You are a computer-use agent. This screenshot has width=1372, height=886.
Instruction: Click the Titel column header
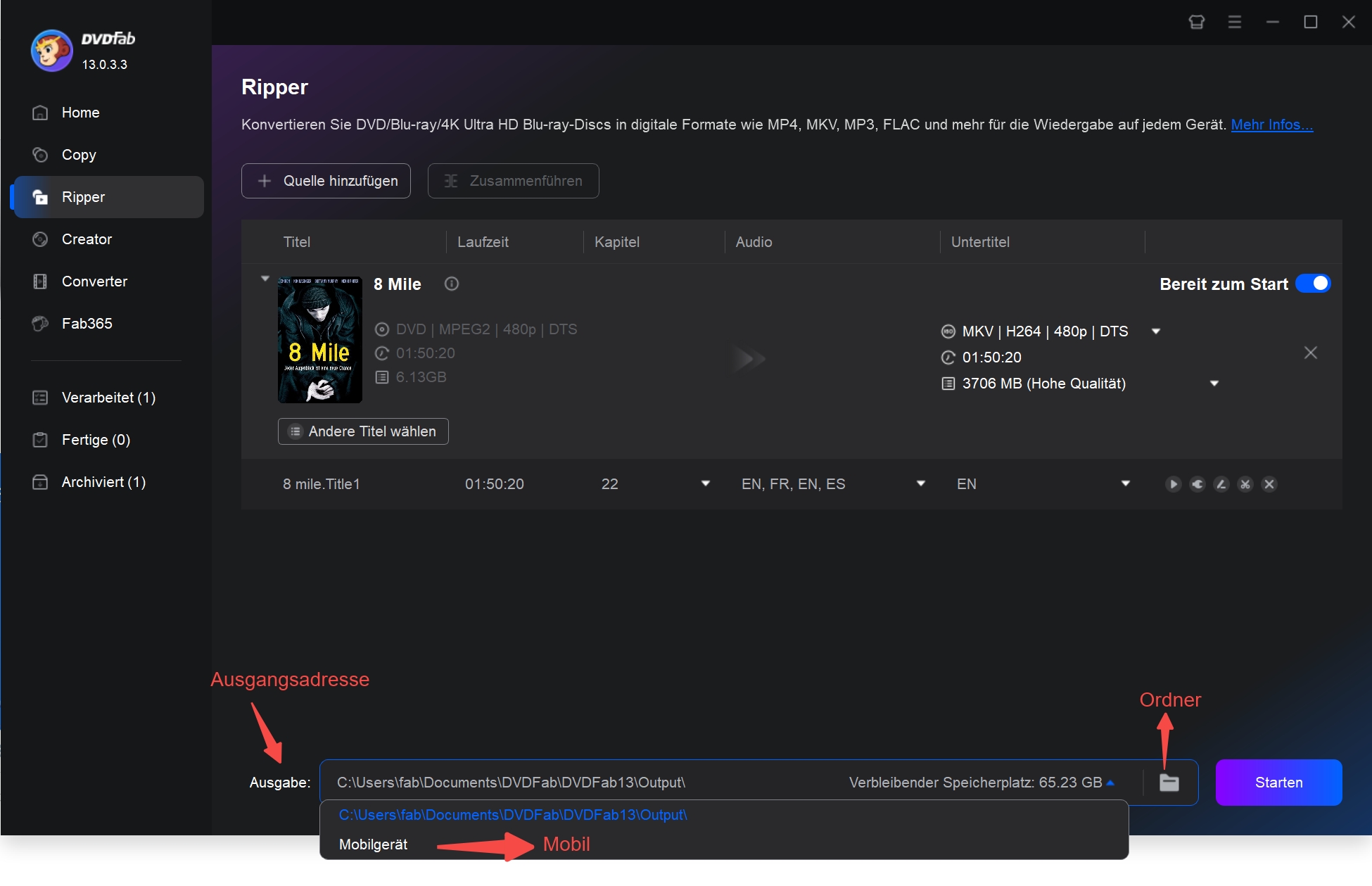[296, 242]
